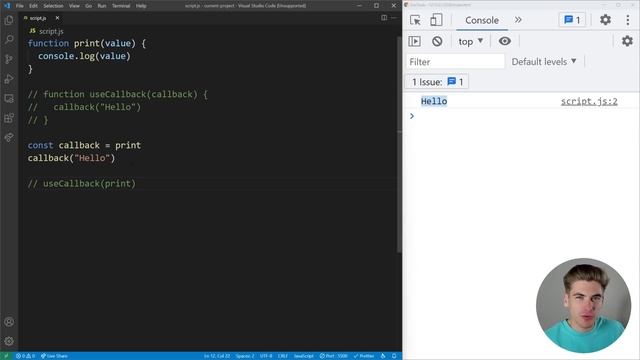Open the View menu
The height and width of the screenshot is (360, 640).
click(x=74, y=6)
